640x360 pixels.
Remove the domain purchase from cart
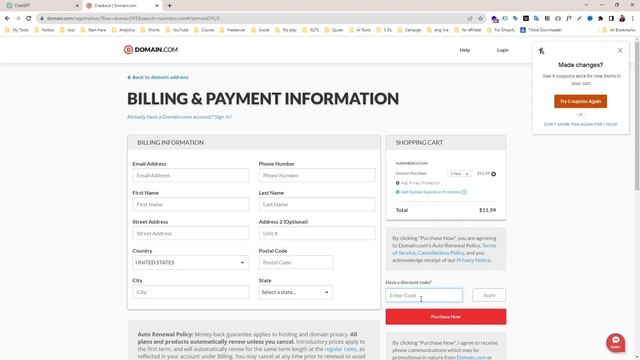[493, 174]
